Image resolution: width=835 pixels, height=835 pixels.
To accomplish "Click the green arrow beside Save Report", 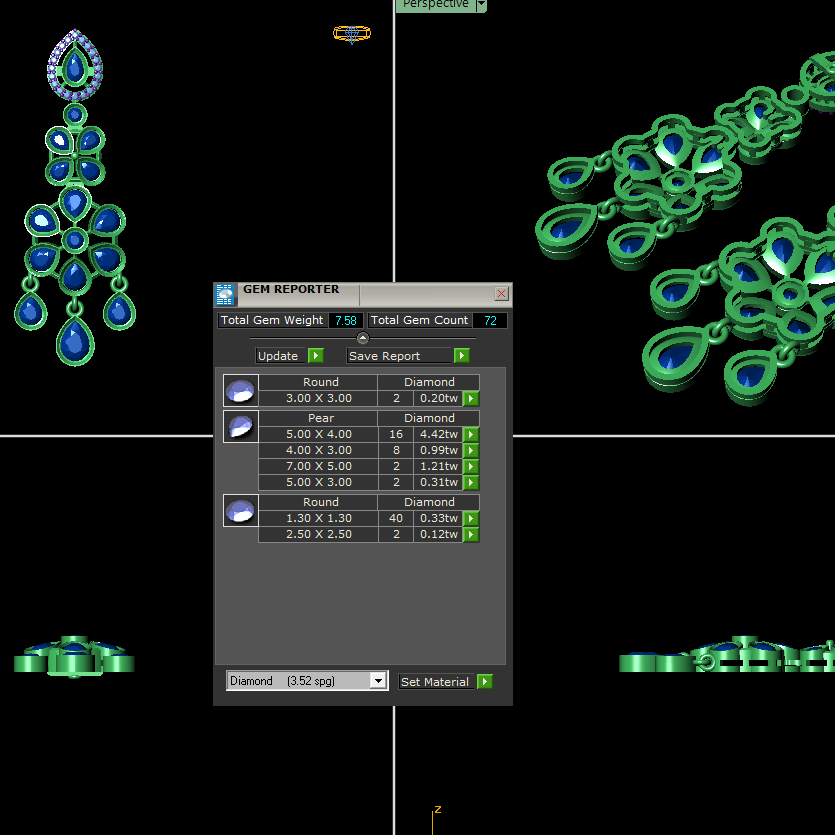I will (x=461, y=356).
